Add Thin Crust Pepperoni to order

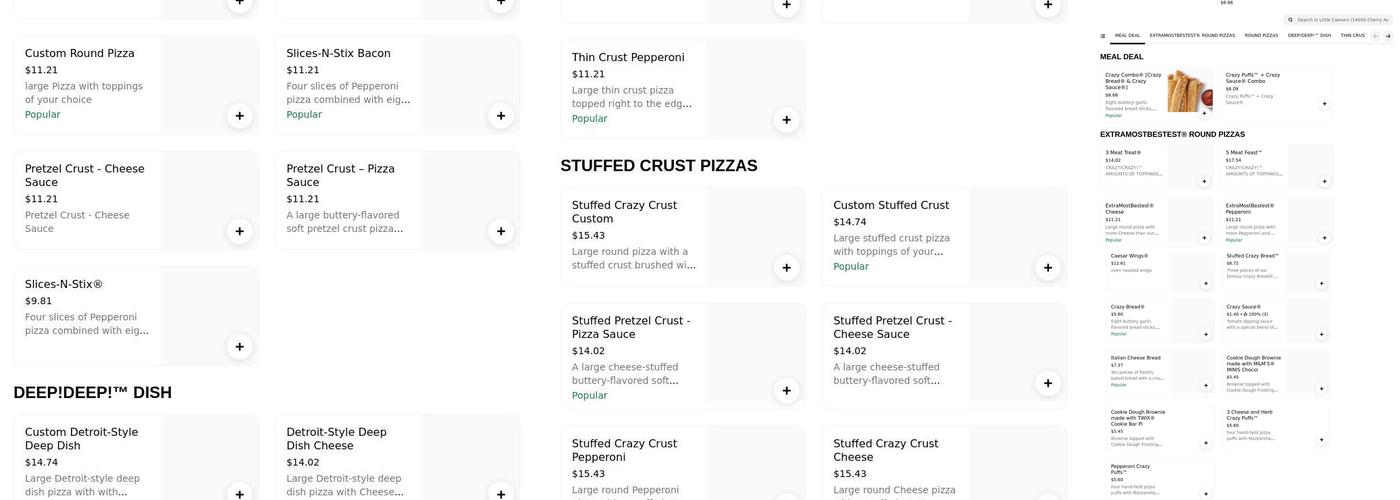(786, 120)
